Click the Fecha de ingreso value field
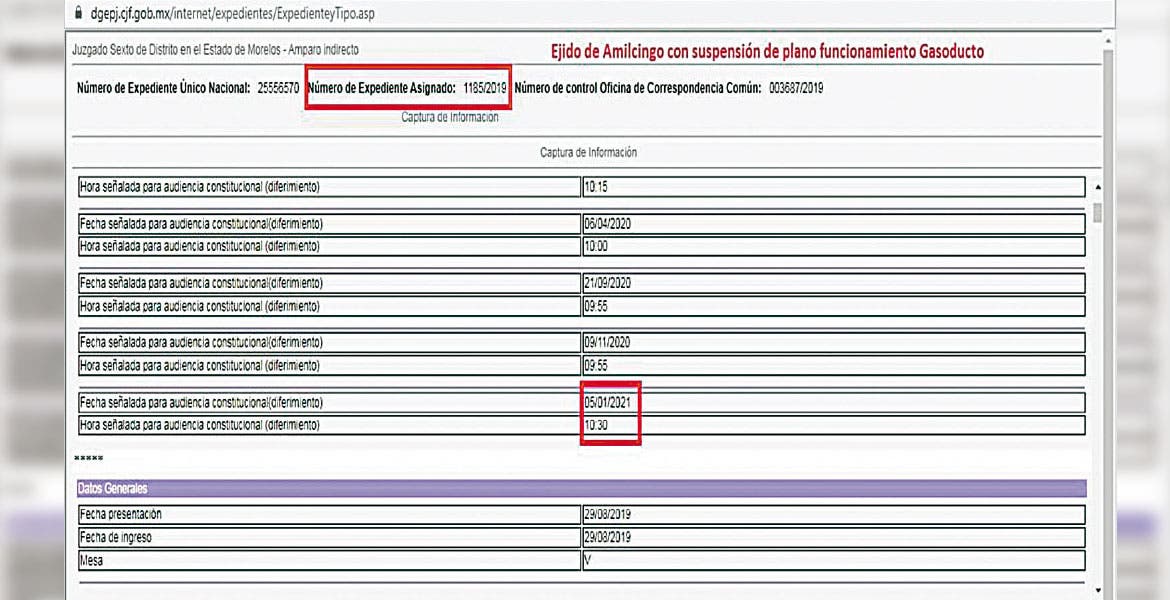 833,538
